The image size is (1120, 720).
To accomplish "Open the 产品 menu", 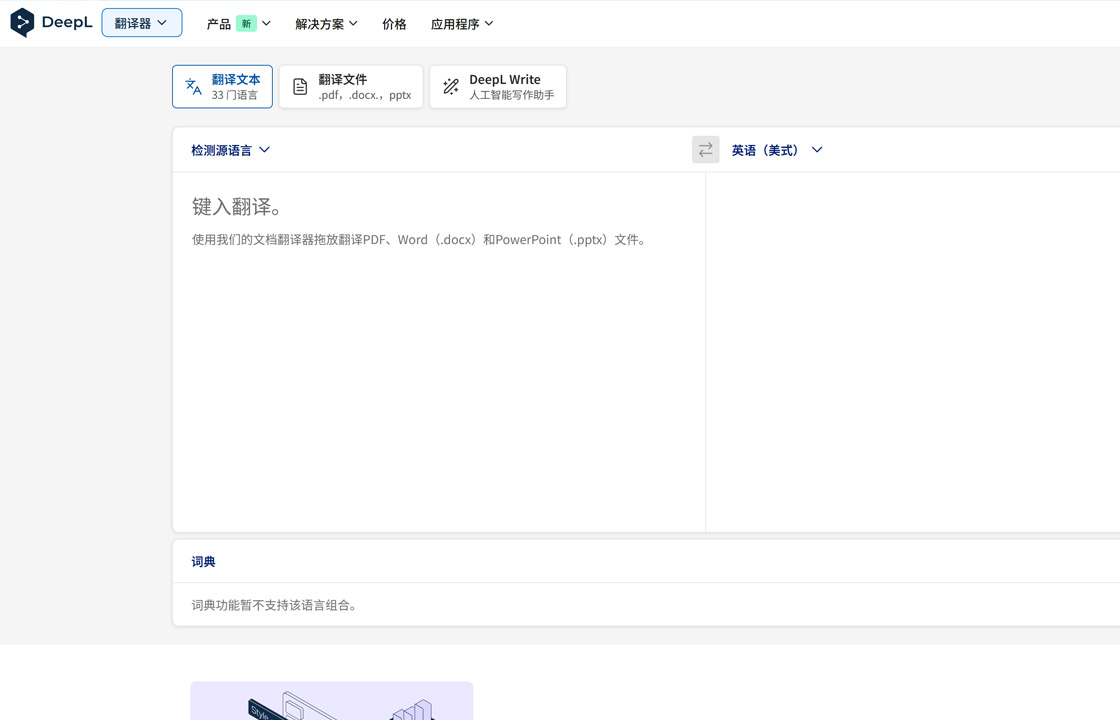I will [x=239, y=24].
